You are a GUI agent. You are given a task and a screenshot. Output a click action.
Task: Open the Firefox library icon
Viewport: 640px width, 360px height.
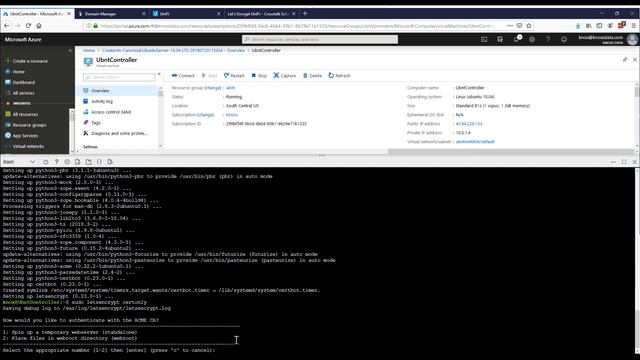pyautogui.click(x=589, y=25)
